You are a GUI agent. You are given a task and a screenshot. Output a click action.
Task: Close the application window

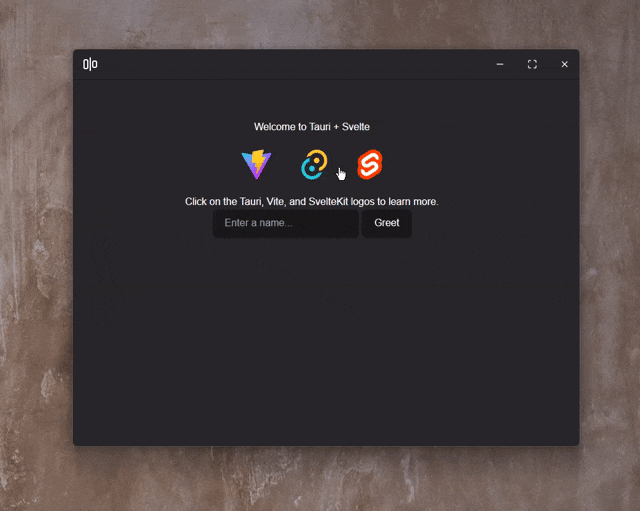coord(564,64)
